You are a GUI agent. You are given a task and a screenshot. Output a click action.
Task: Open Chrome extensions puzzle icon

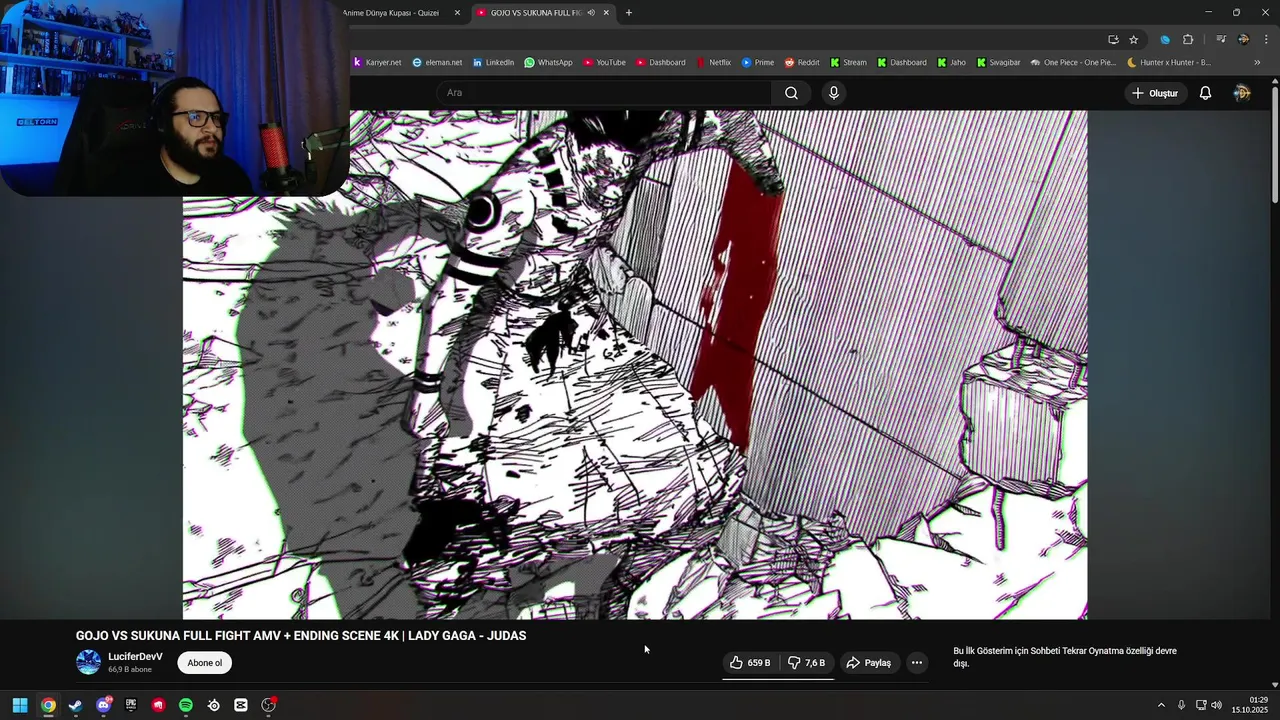pyautogui.click(x=1188, y=40)
